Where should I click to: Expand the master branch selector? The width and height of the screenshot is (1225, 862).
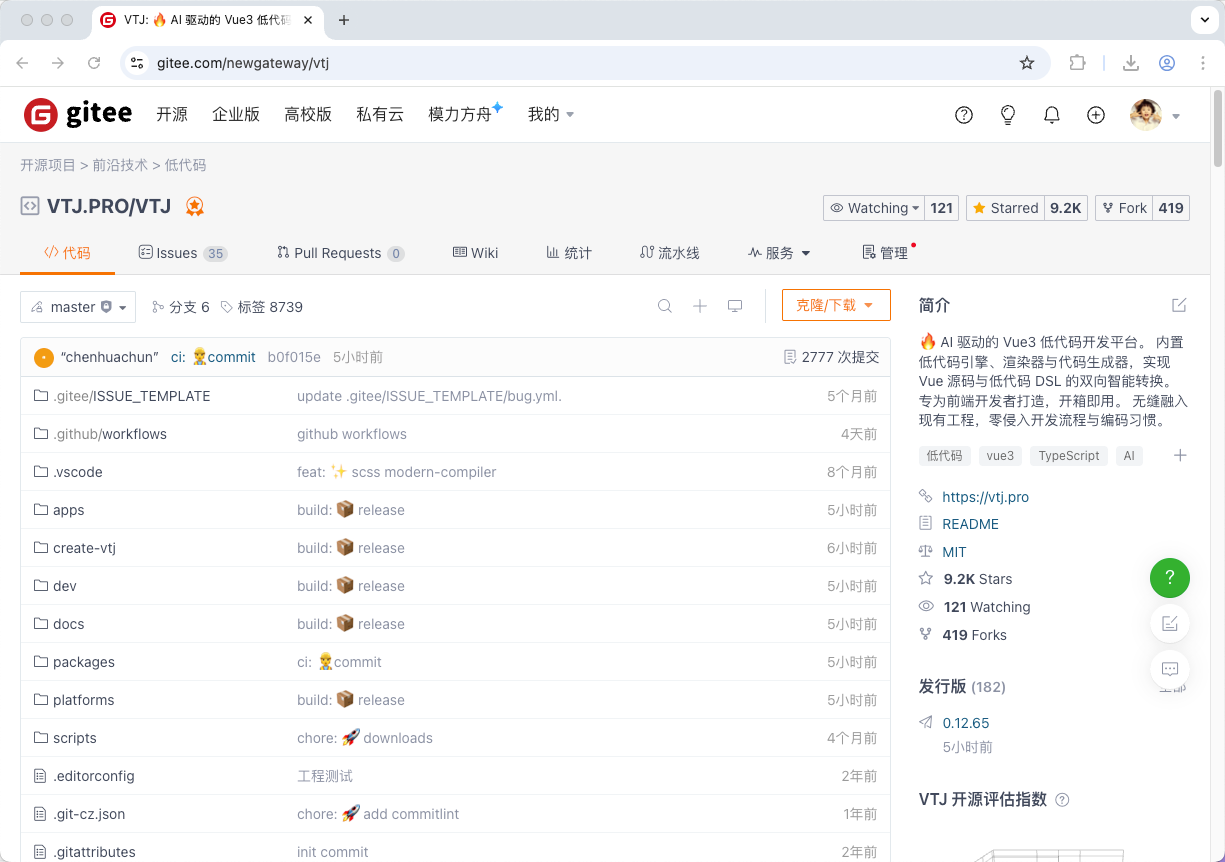77,306
